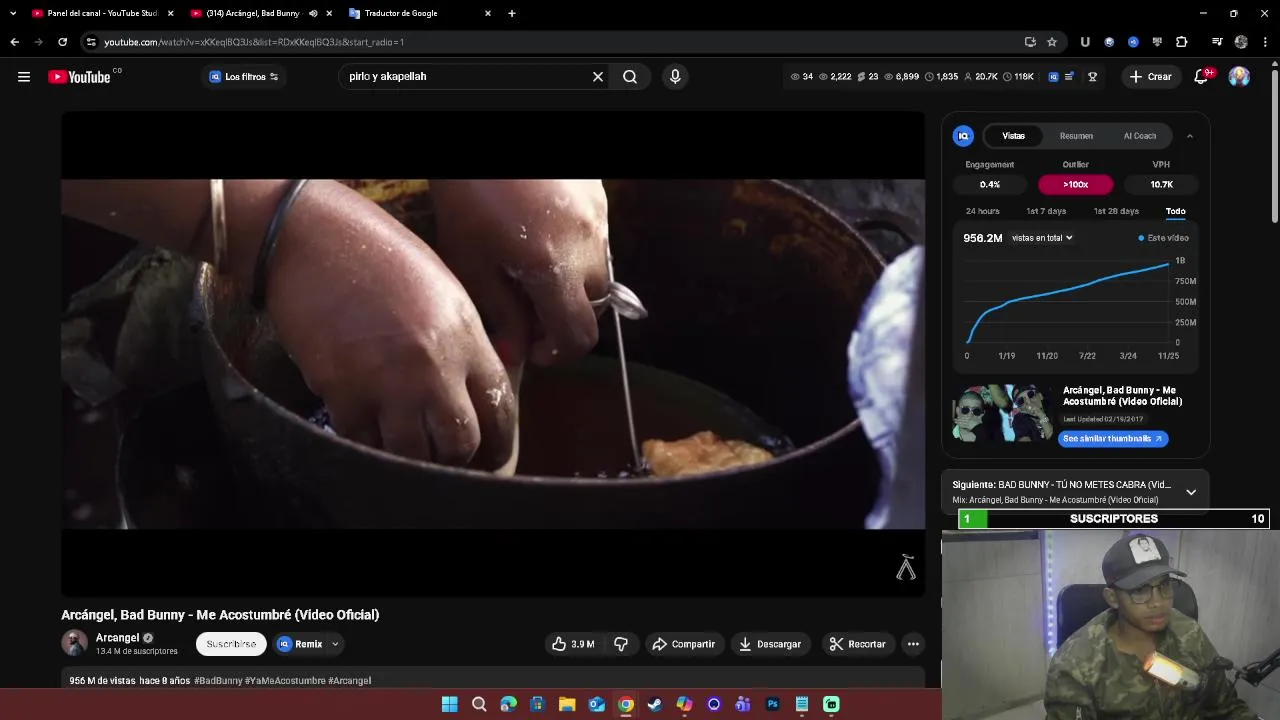Click the video player frame

493,354
